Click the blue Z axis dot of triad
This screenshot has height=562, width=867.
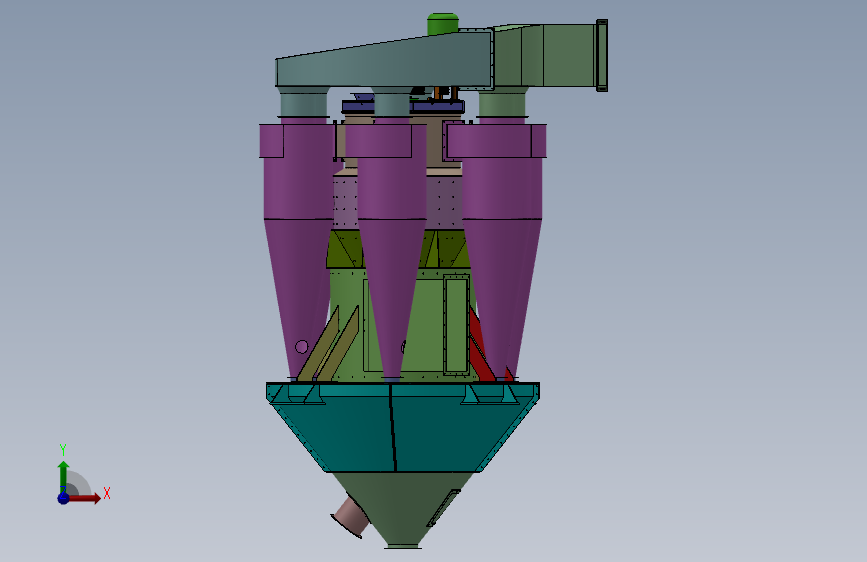tap(64, 498)
